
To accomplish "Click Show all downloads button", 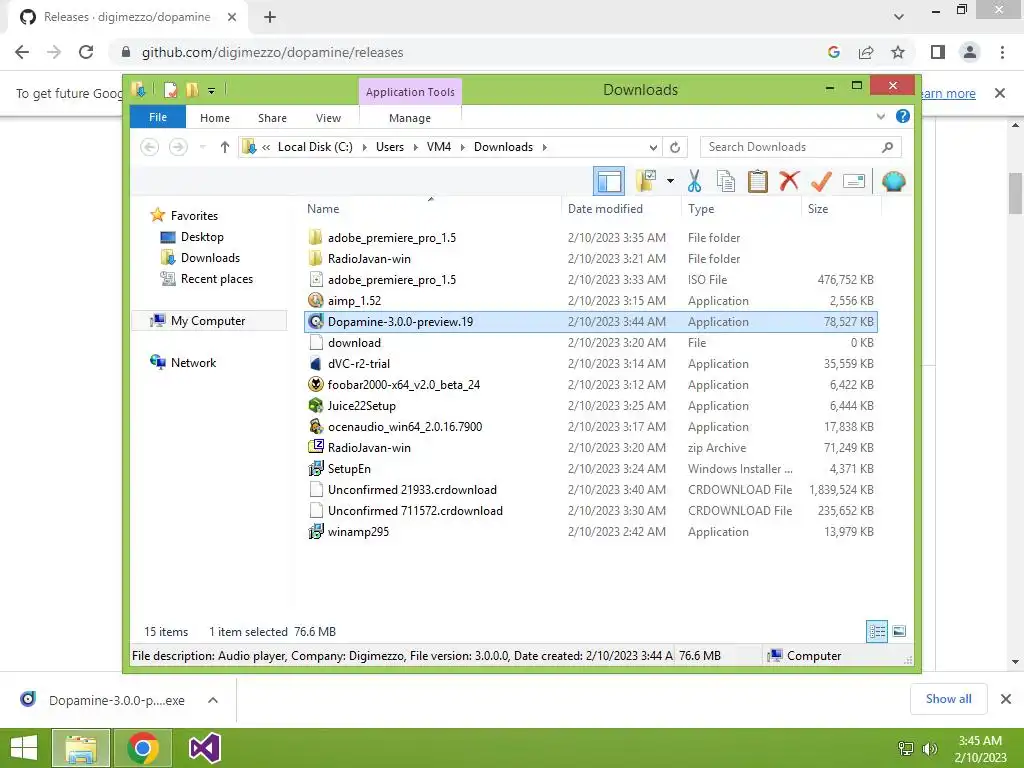I will [x=948, y=699].
